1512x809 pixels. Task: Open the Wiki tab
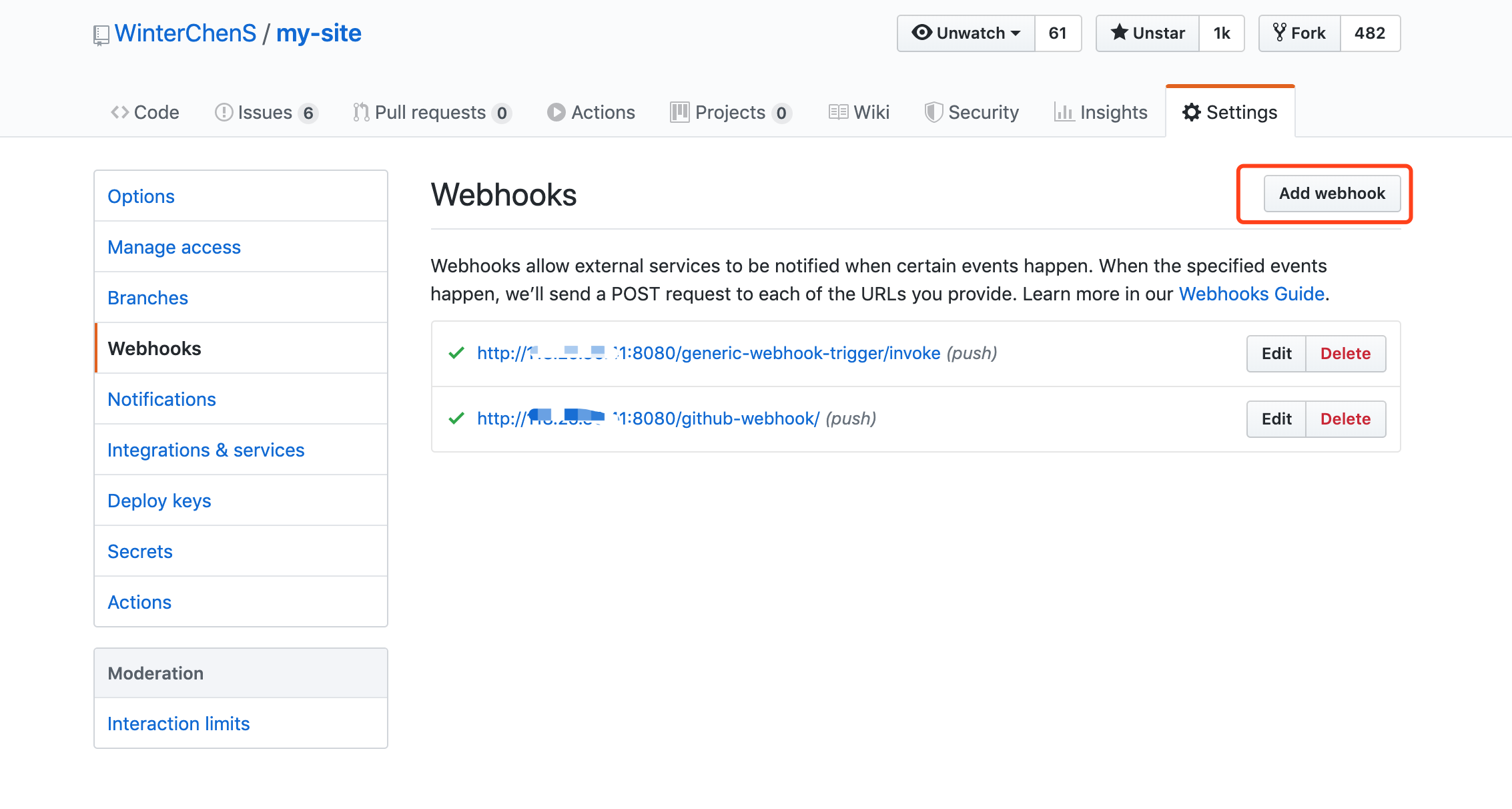coord(859,112)
